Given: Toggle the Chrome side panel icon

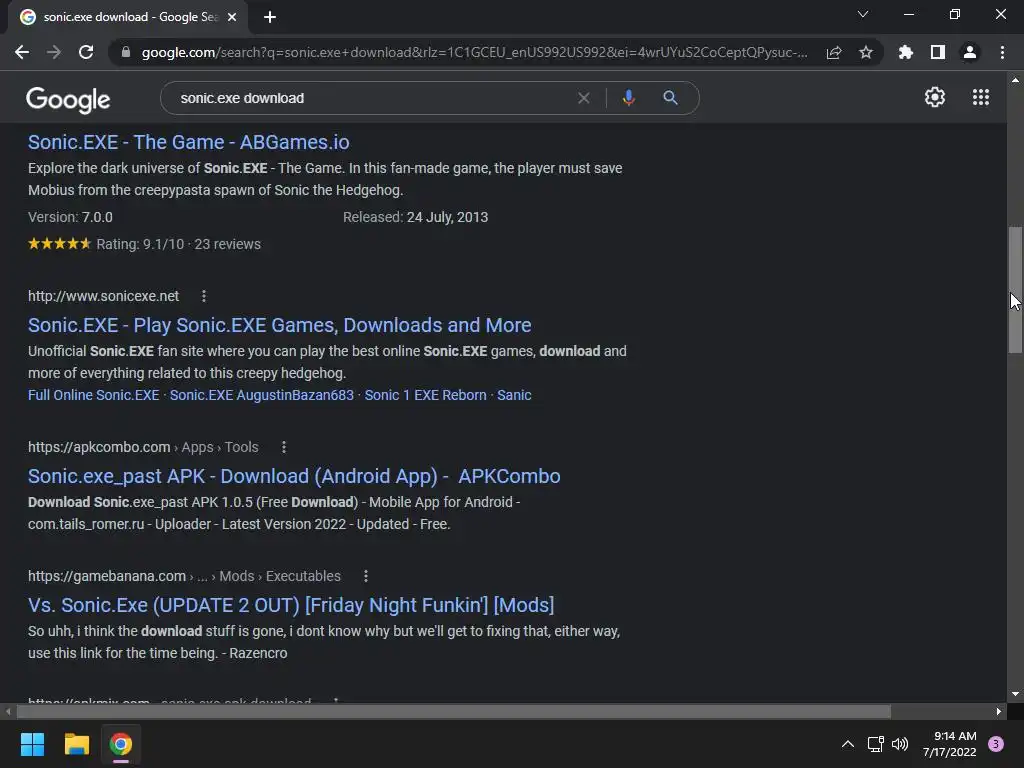Looking at the screenshot, I should click(938, 52).
